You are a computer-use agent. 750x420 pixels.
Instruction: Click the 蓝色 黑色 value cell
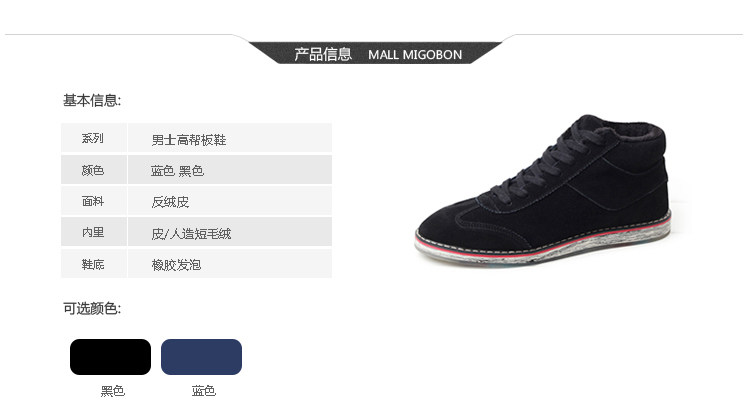coord(230,169)
